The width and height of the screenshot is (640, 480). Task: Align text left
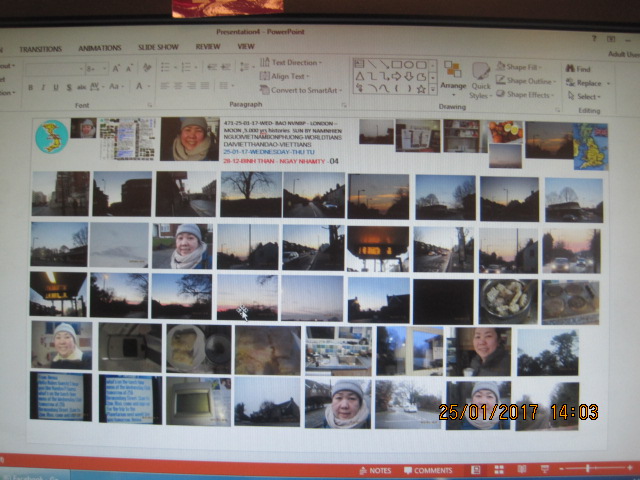(x=164, y=86)
